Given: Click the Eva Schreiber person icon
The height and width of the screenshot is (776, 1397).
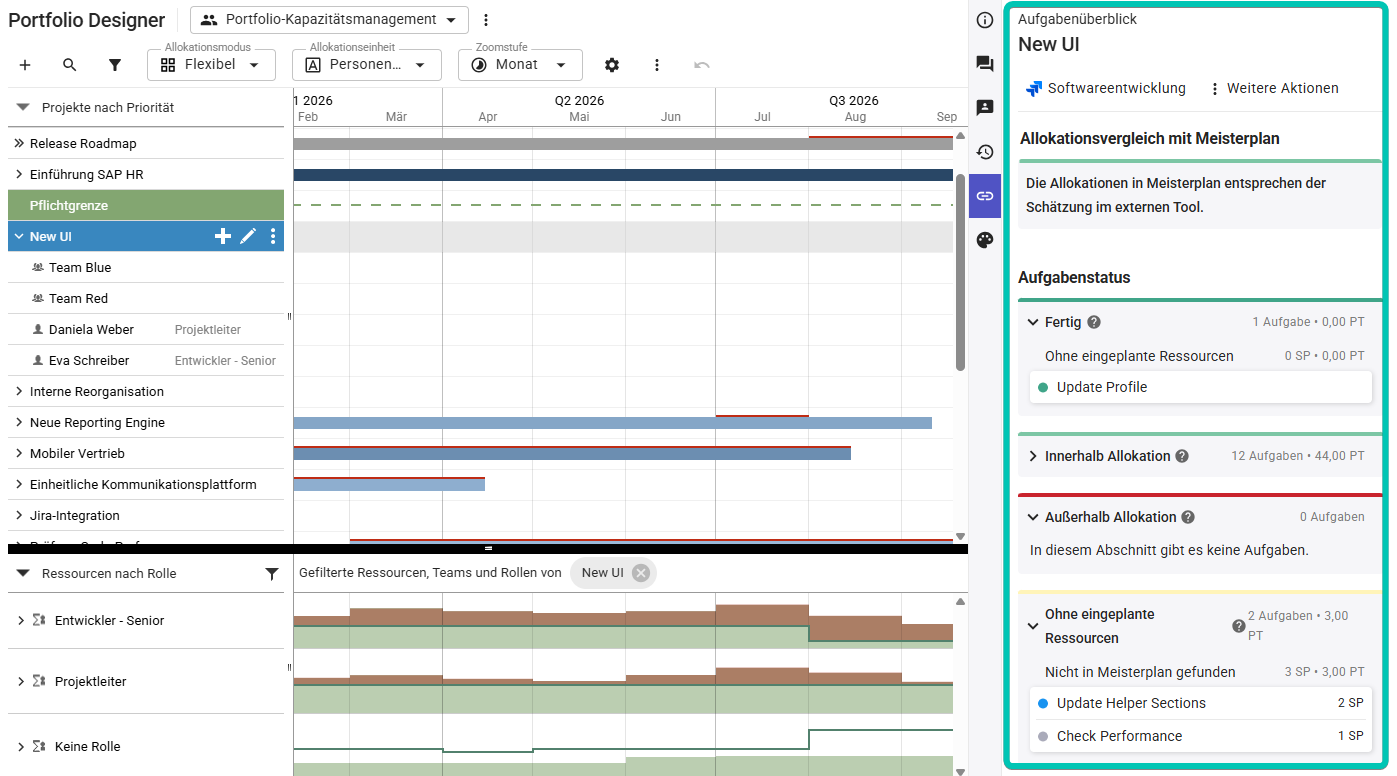Looking at the screenshot, I should (x=38, y=361).
